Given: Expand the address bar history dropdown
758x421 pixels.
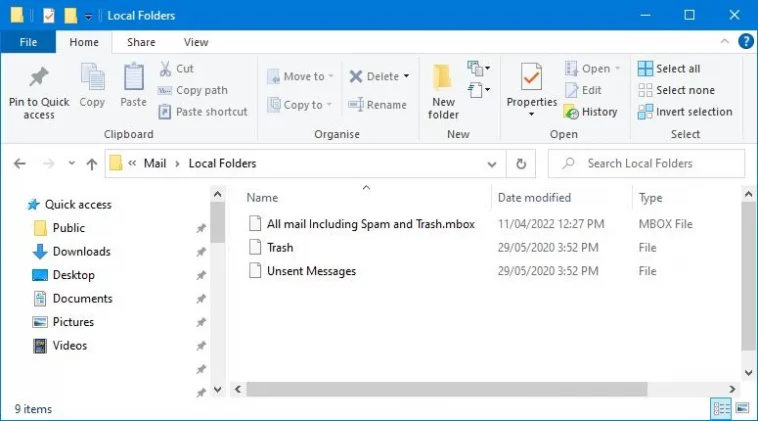Looking at the screenshot, I should pos(492,164).
